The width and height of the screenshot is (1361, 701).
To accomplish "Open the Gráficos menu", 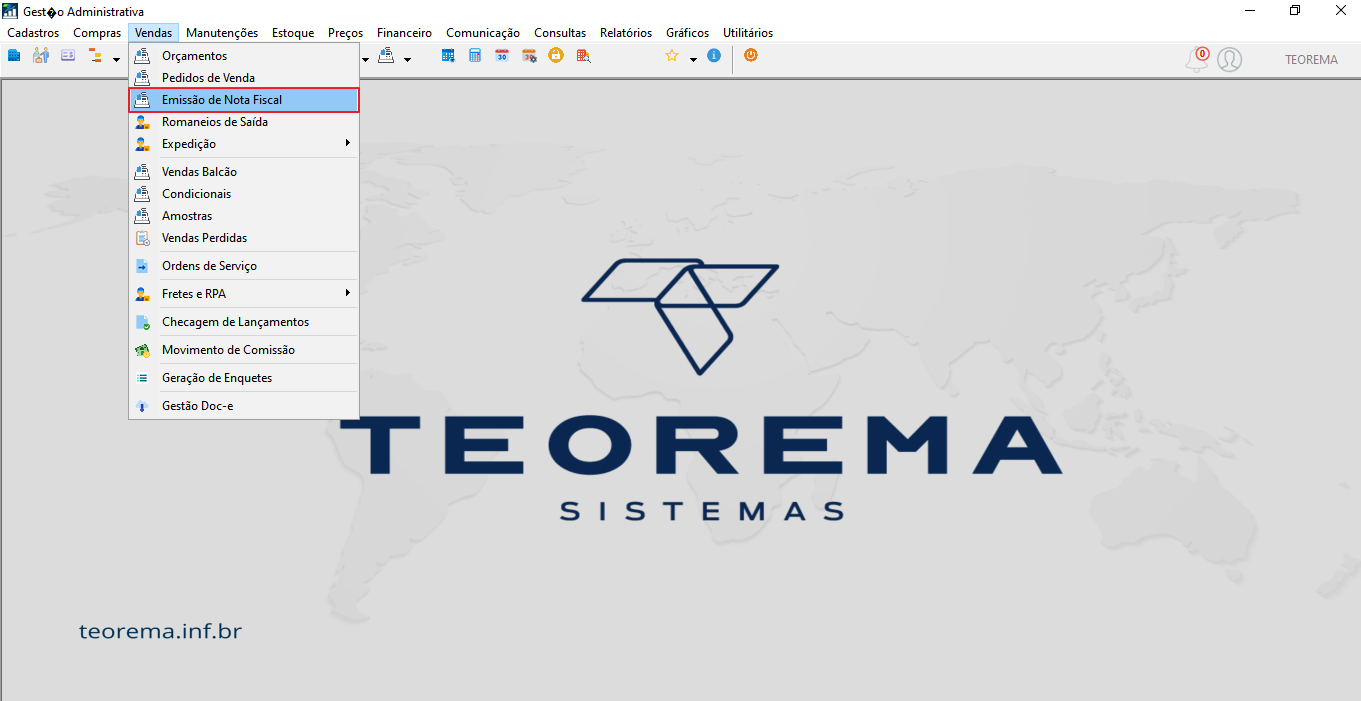I will (688, 33).
